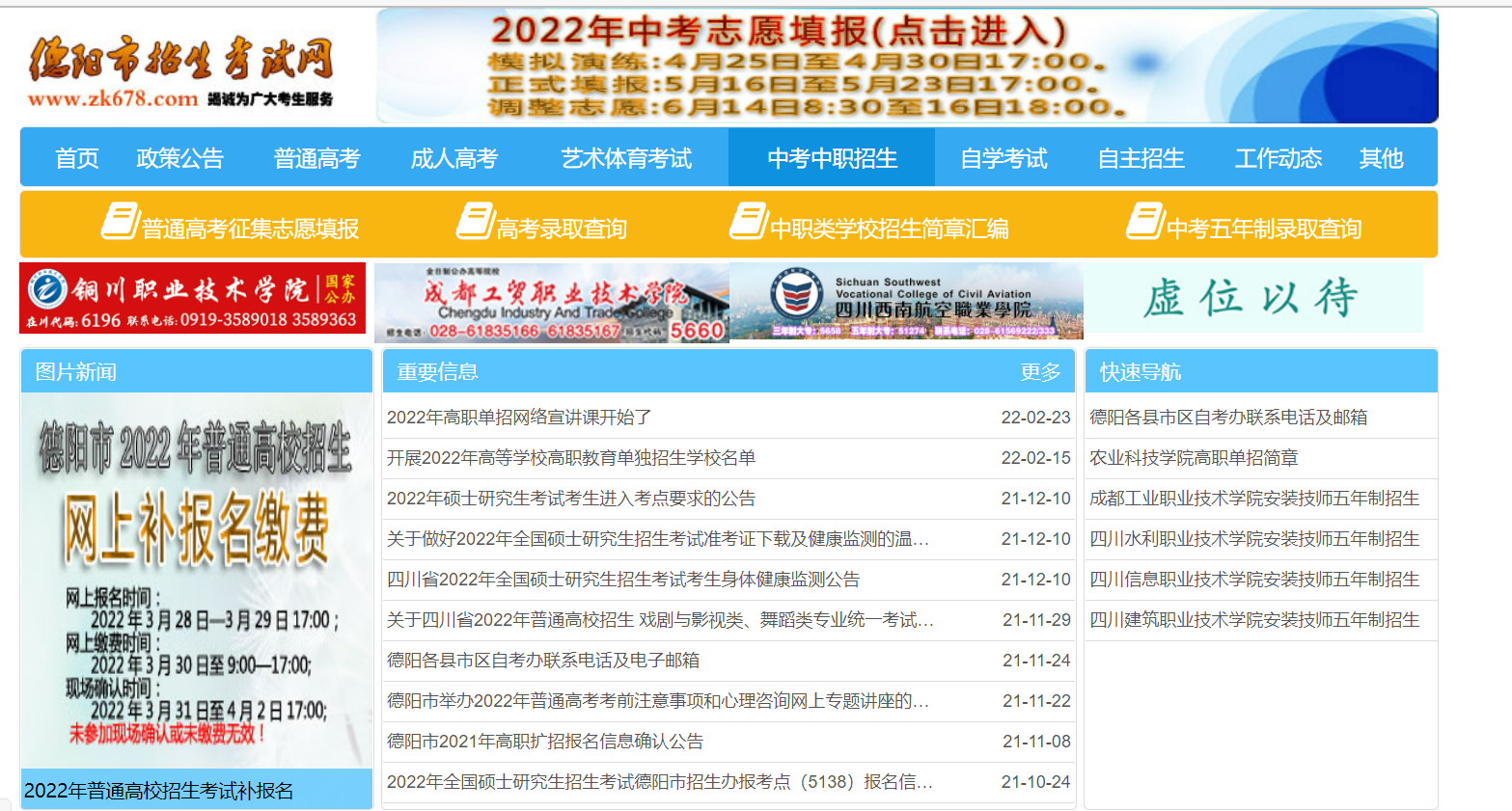Image resolution: width=1512 pixels, height=811 pixels.
Task: Select the 其他 menu item
Action: tap(1382, 158)
